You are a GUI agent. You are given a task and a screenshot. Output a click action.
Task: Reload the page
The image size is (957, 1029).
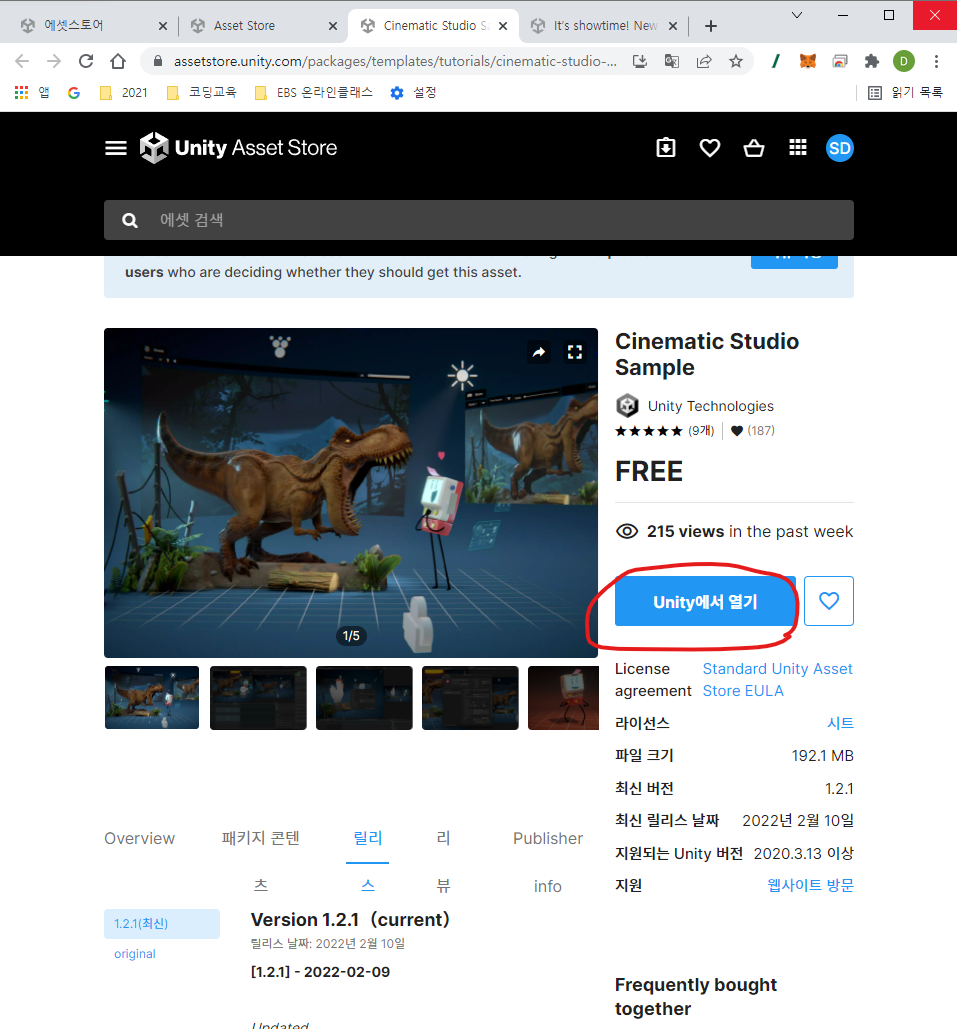pyautogui.click(x=86, y=61)
